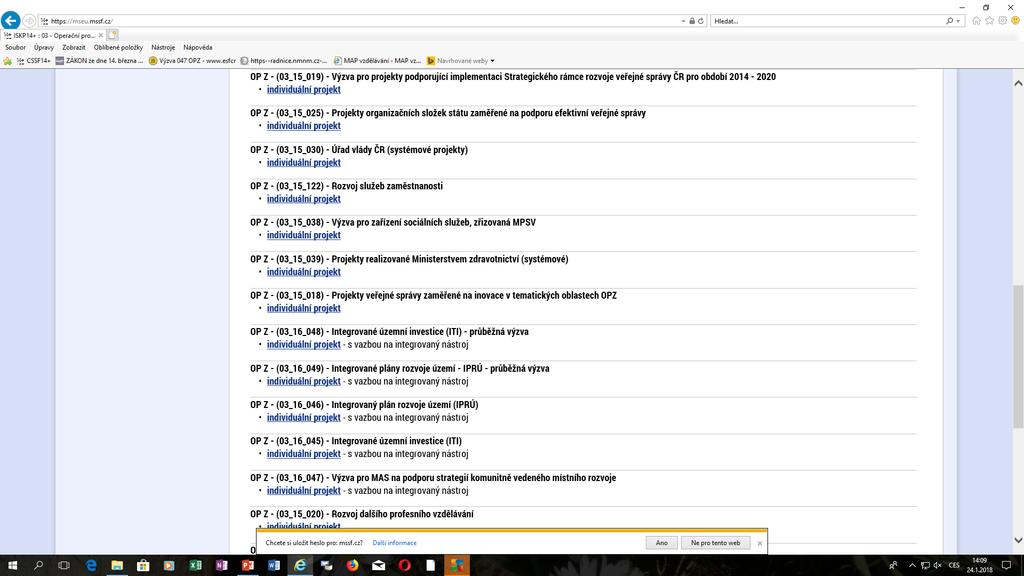The image size is (1024, 576).
Task: Open Task View on the taskbar
Action: 64,566
